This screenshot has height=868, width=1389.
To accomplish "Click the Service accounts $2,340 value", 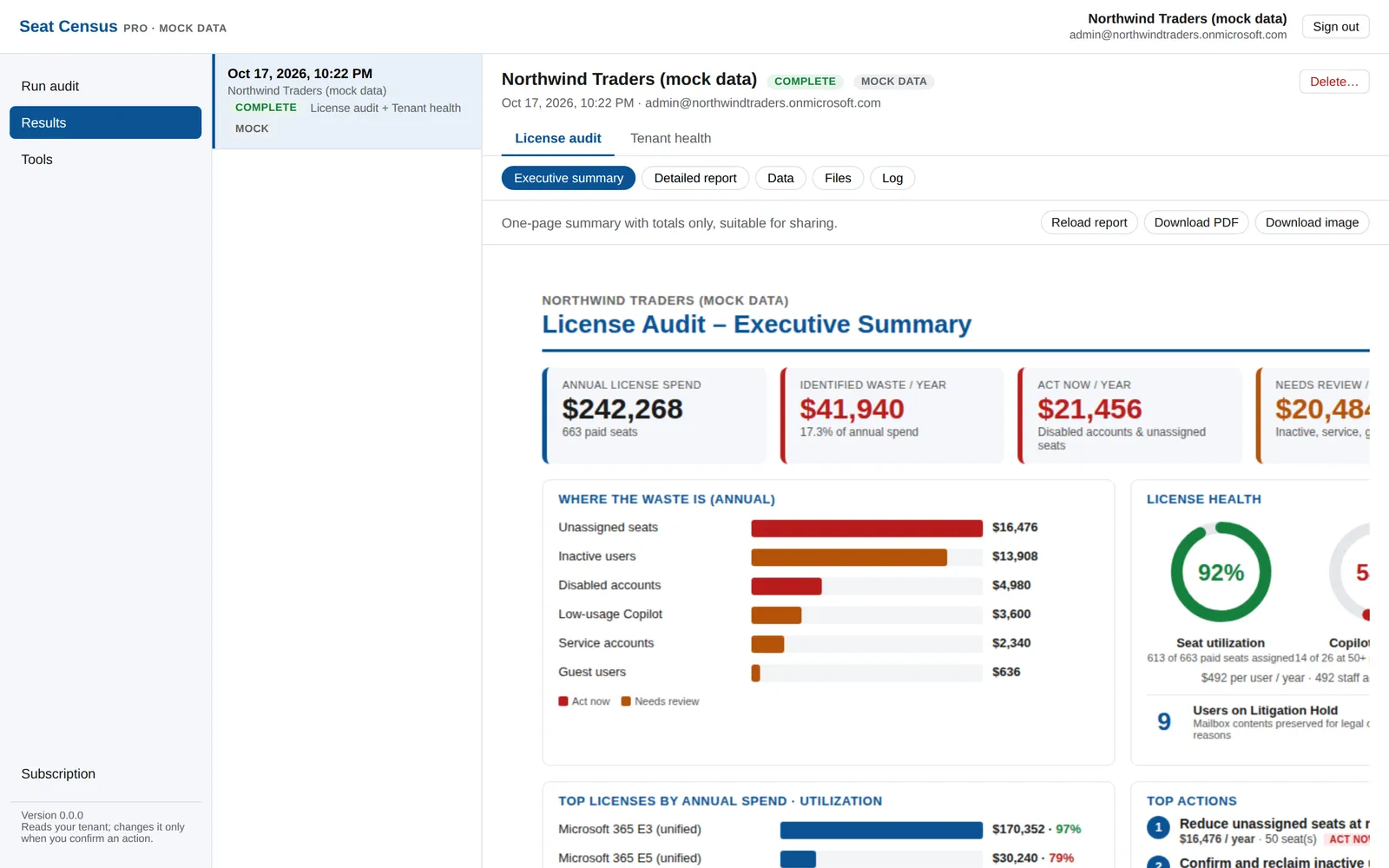I will tap(1011, 643).
